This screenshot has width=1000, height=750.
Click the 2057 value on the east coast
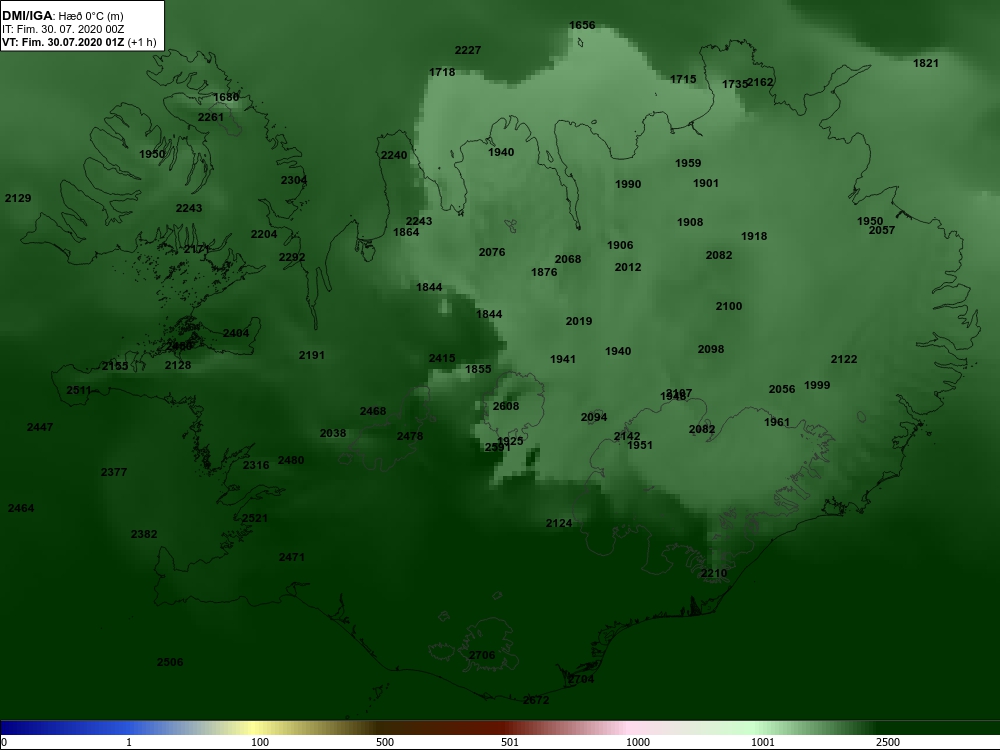tap(882, 230)
